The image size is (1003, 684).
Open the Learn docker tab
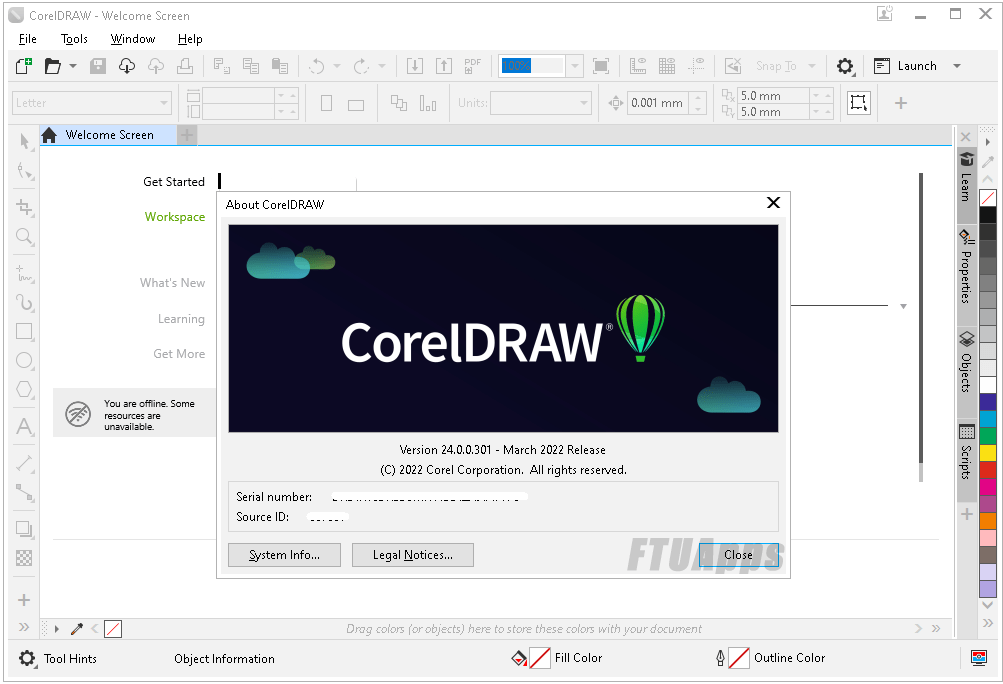click(x=966, y=176)
